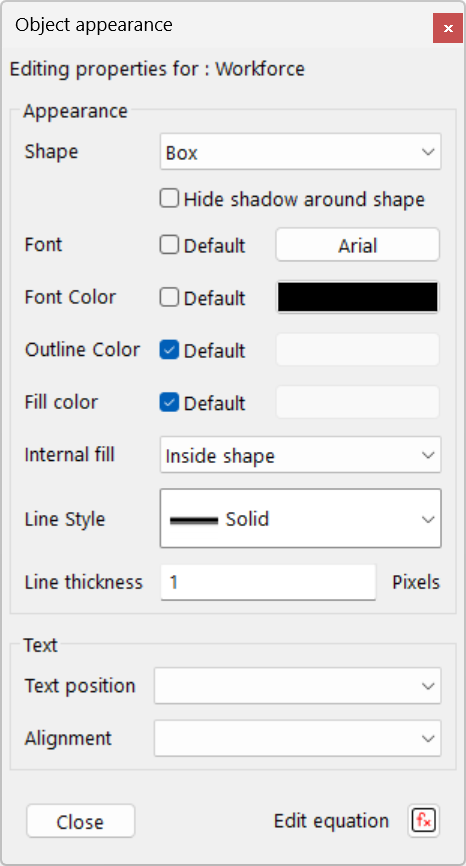Click the disabled Fill color swatch
Screen dimensions: 466x866
(358, 402)
